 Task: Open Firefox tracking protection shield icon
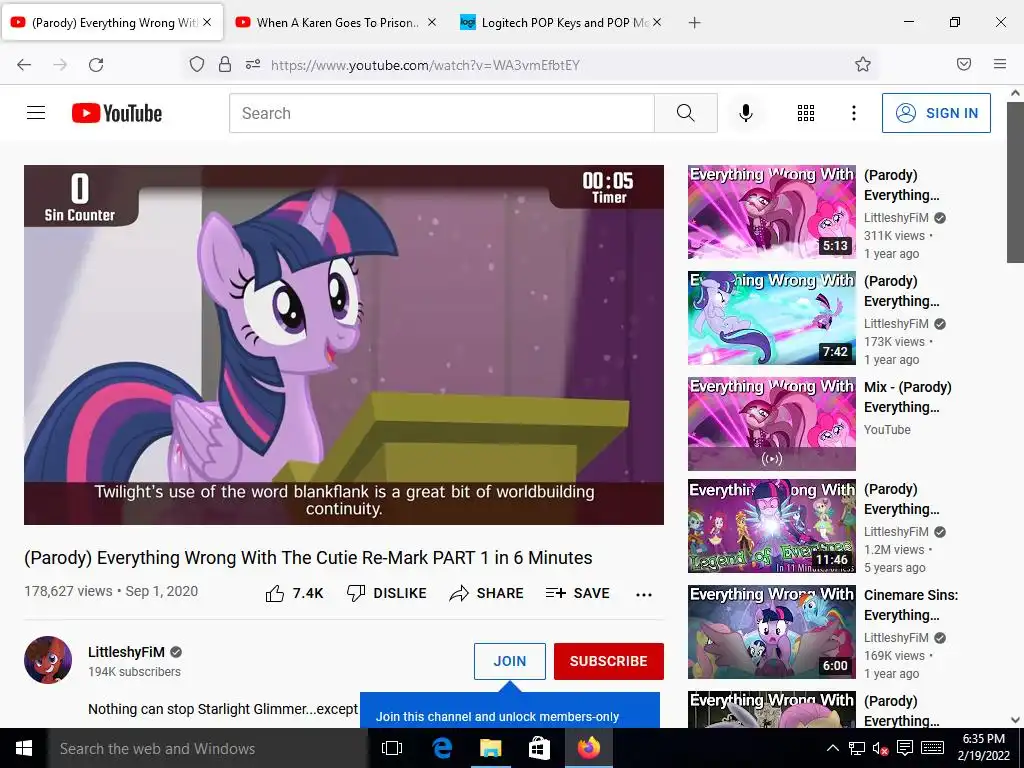[x=197, y=64]
